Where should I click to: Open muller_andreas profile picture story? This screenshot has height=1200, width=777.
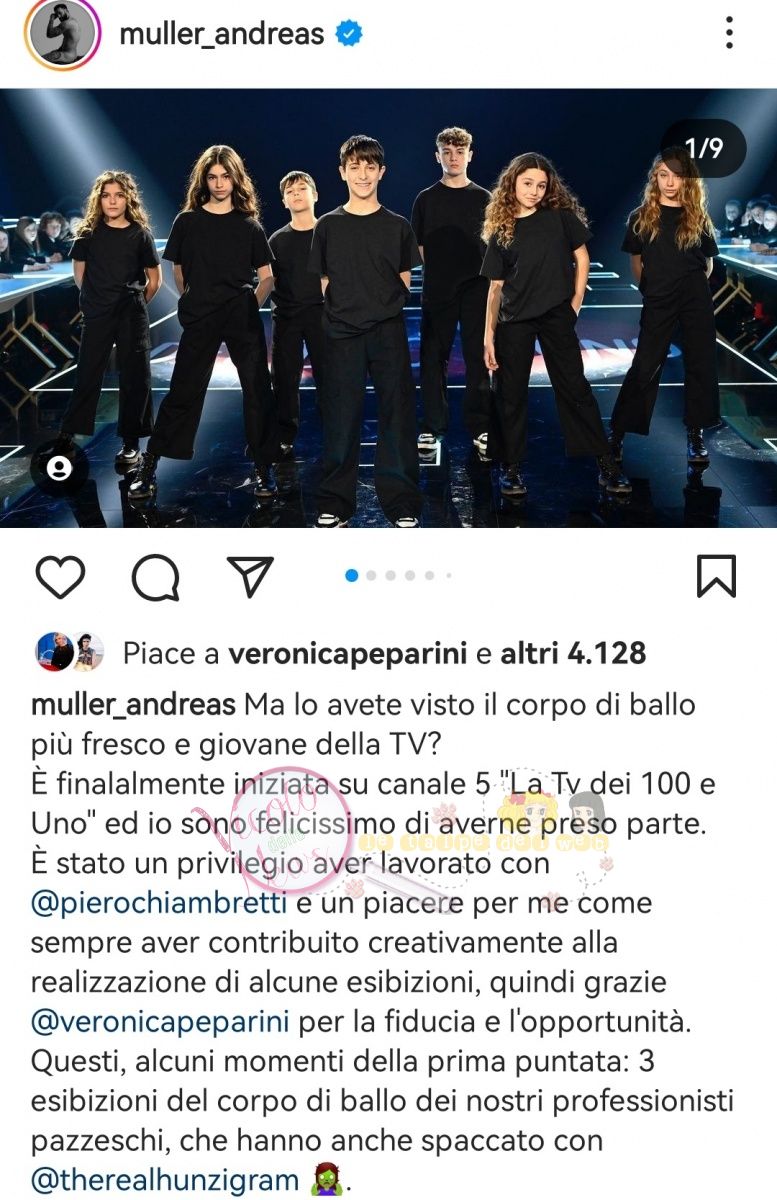63,33
